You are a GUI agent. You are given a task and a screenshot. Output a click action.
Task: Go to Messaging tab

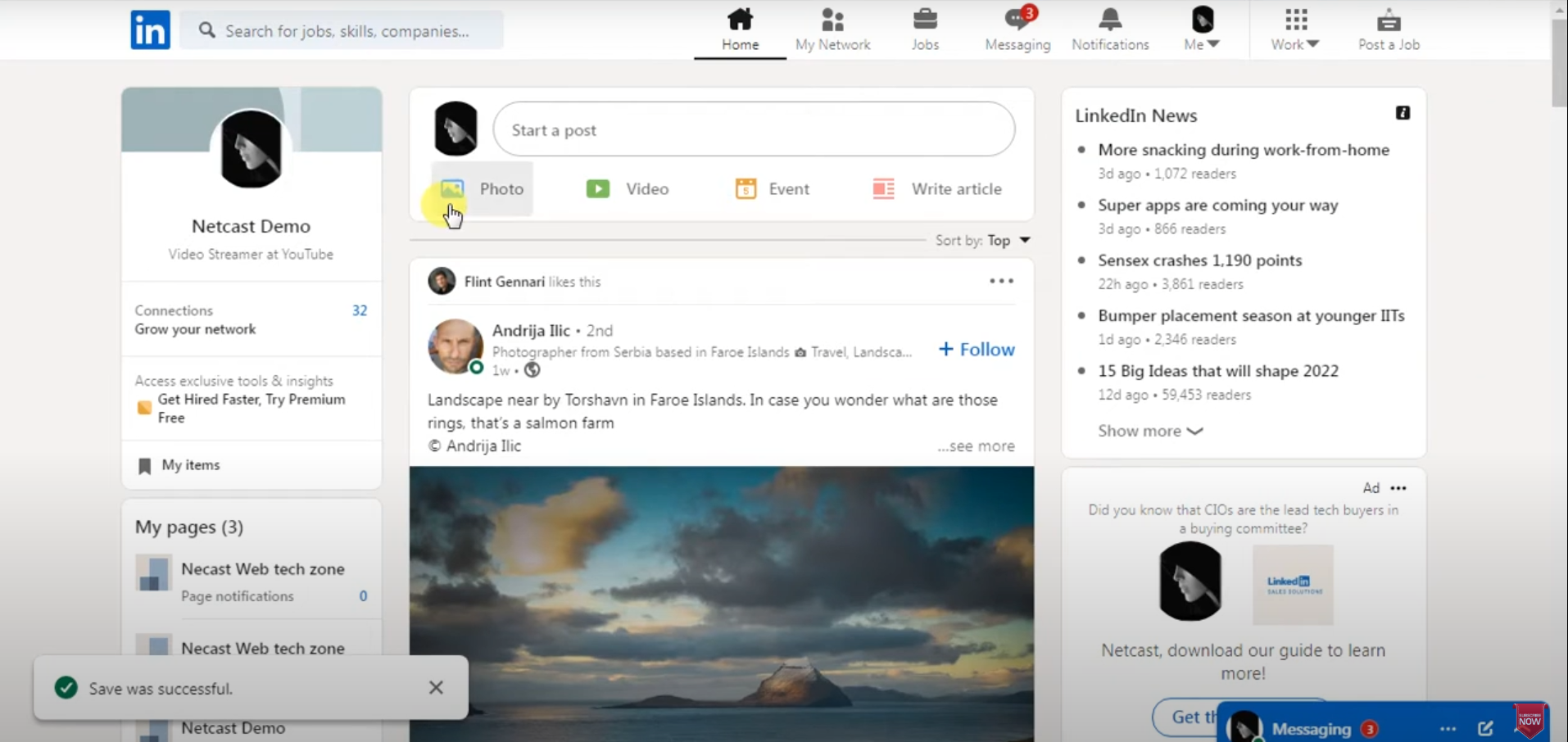1017,44
